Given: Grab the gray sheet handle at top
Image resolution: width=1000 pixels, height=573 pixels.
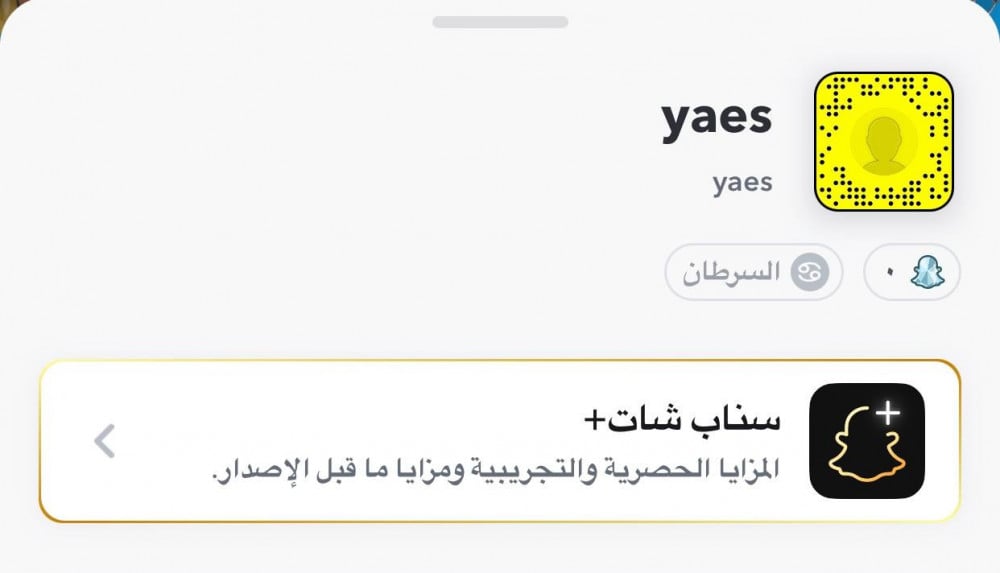Looking at the screenshot, I should pyautogui.click(x=500, y=22).
